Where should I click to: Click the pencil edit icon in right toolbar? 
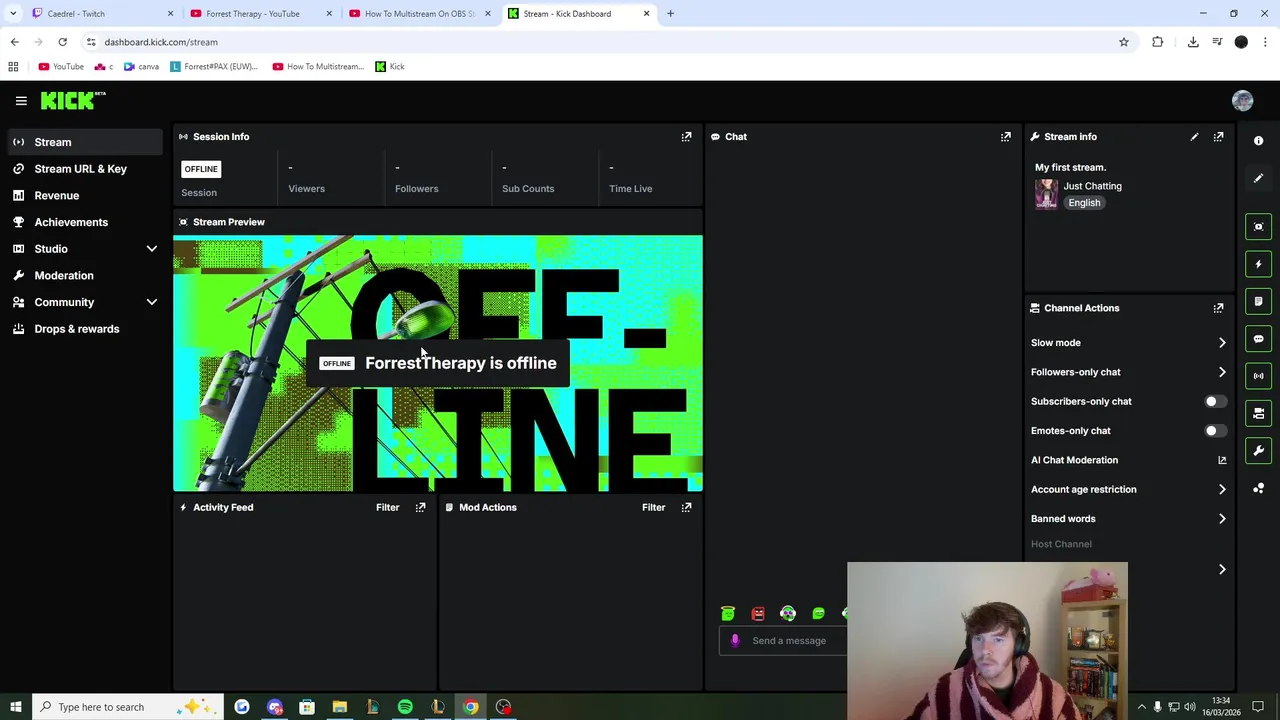1258,178
